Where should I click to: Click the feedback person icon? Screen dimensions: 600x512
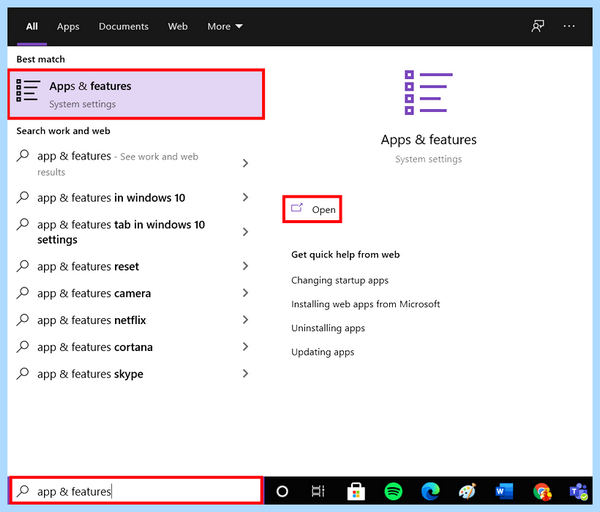[538, 26]
